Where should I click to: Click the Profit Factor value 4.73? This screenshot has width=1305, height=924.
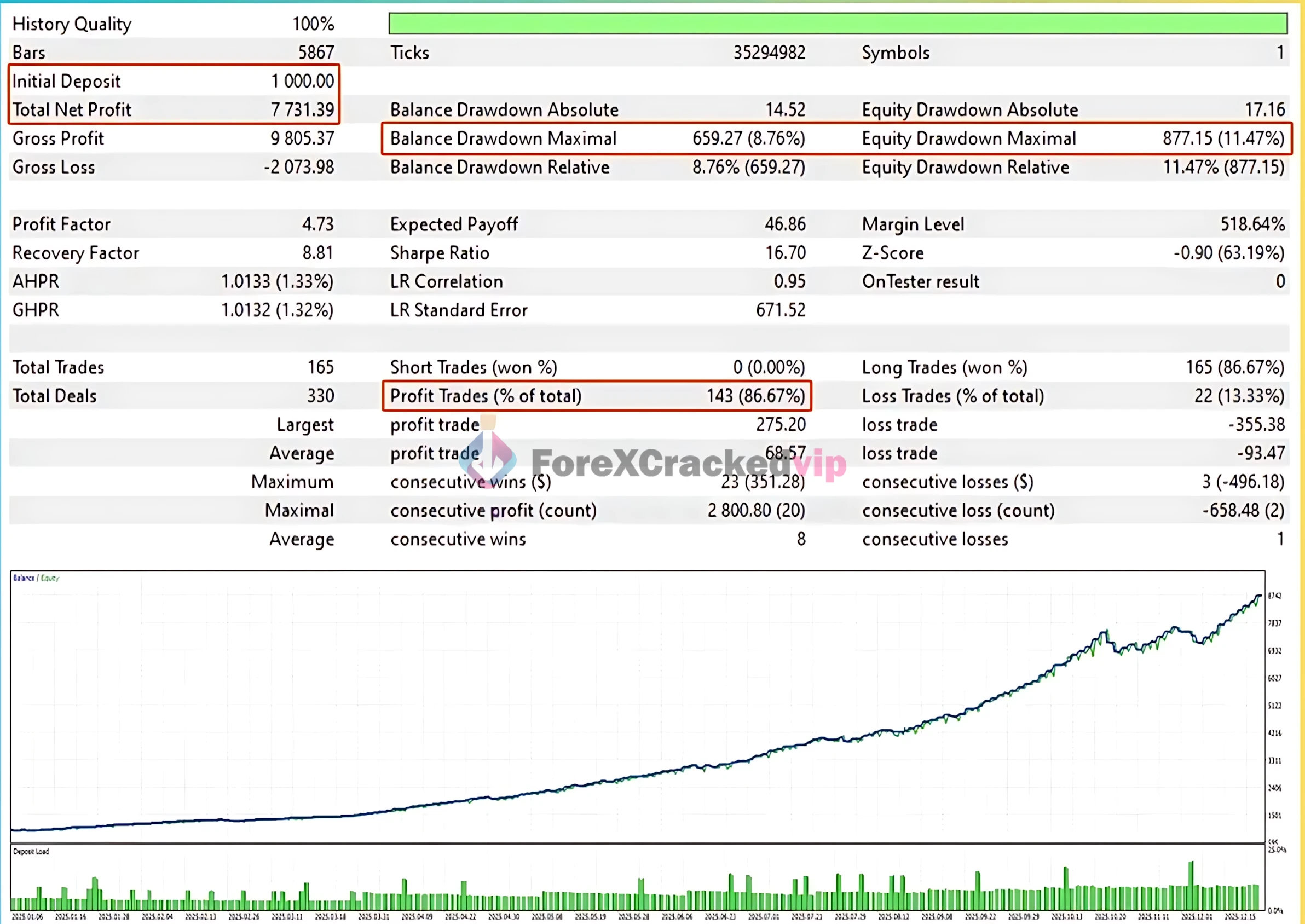point(317,224)
